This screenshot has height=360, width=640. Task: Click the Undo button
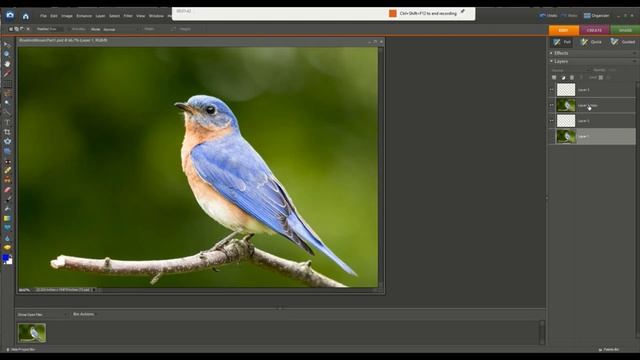tap(548, 16)
